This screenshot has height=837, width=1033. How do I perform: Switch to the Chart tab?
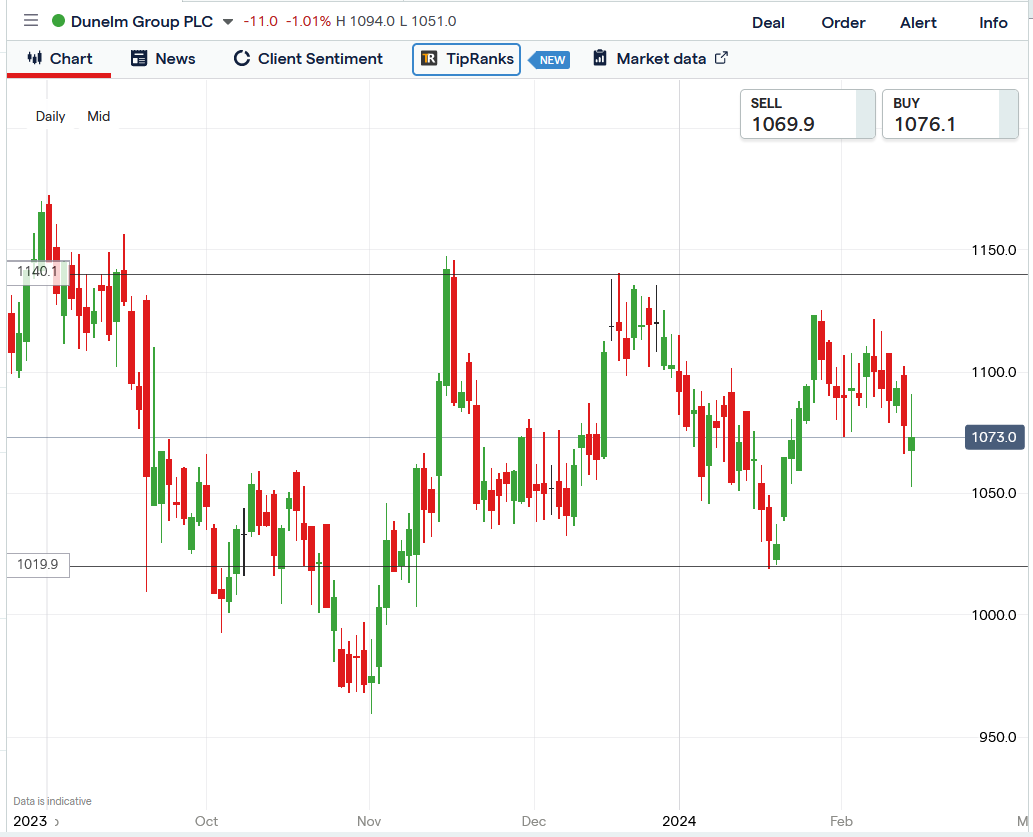pos(59,59)
